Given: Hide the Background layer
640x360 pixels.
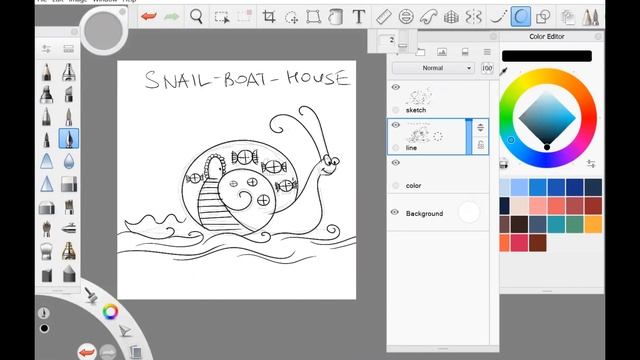Looking at the screenshot, I should 395,212.
